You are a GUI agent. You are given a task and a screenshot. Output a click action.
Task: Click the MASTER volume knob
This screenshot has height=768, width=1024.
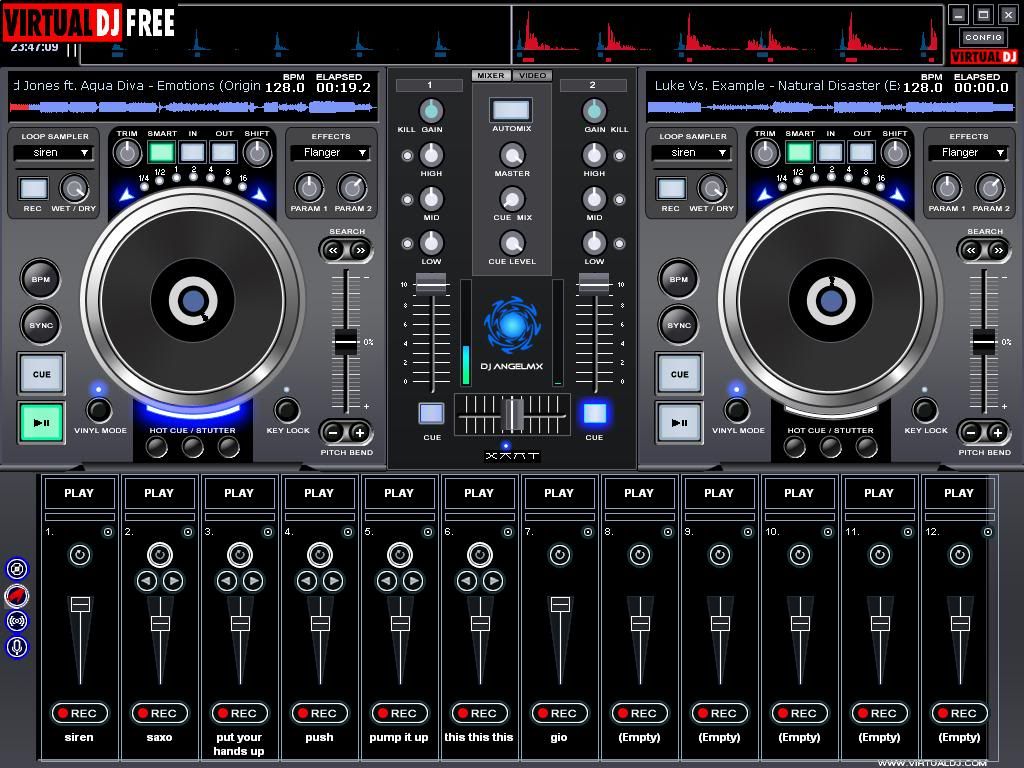pos(512,155)
